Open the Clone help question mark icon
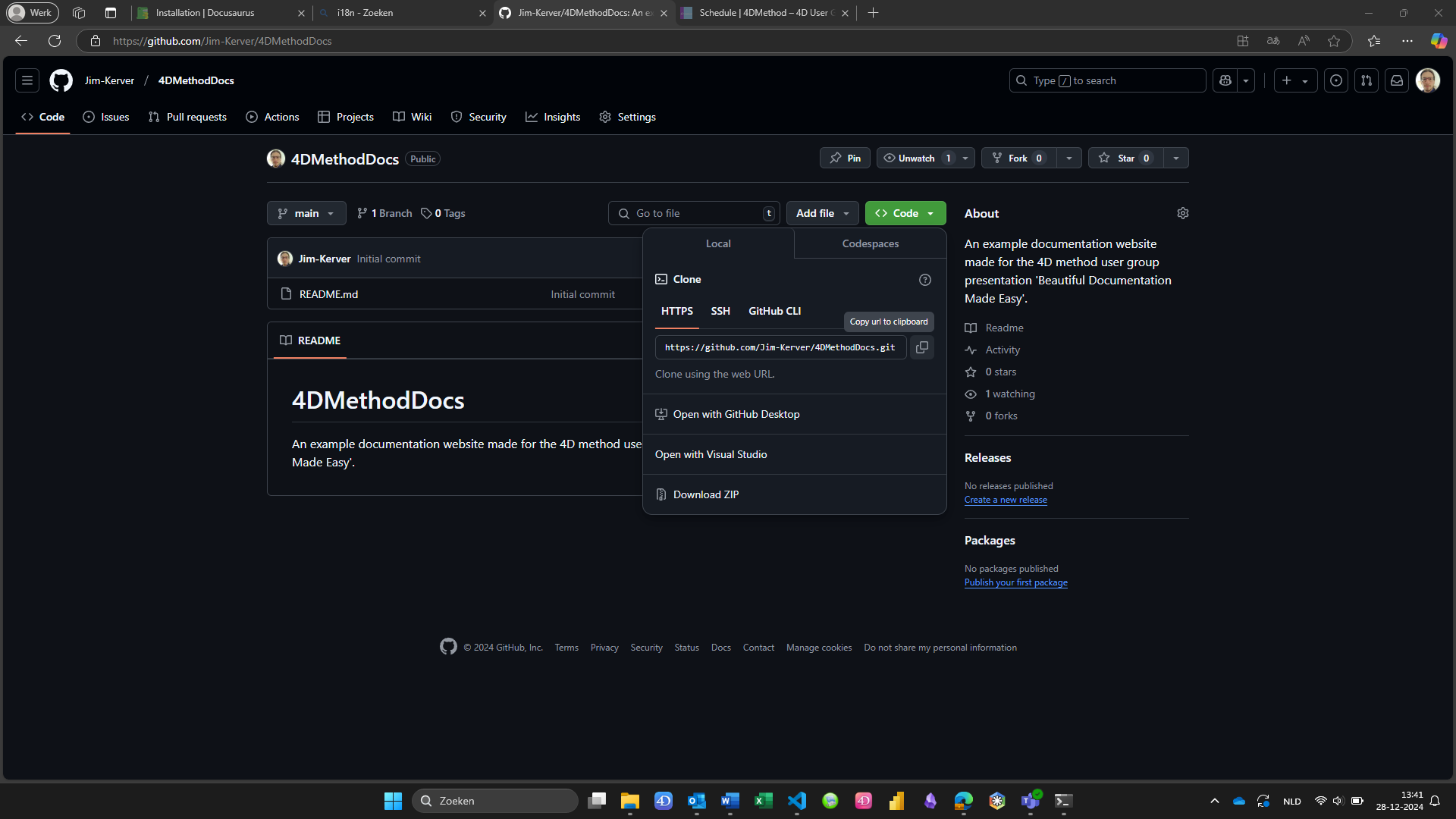The height and width of the screenshot is (819, 1456). (x=924, y=280)
